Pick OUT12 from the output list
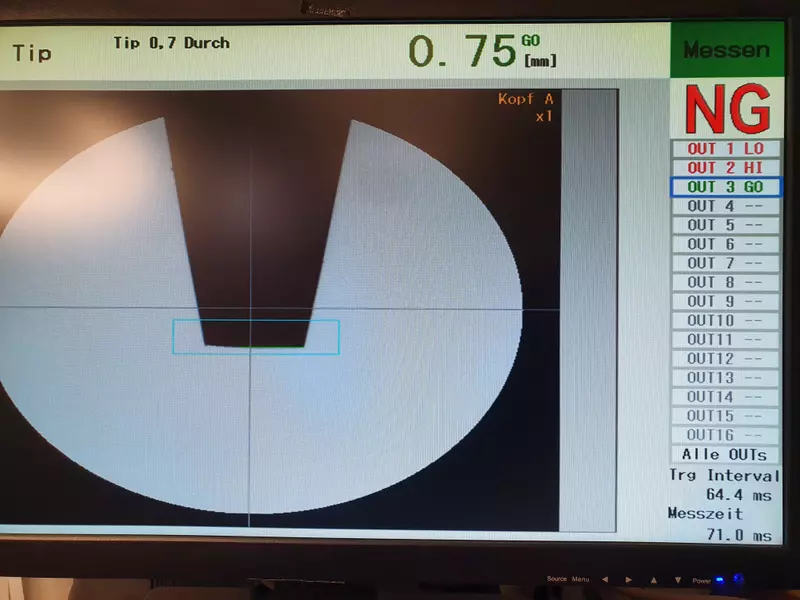 (x=725, y=358)
